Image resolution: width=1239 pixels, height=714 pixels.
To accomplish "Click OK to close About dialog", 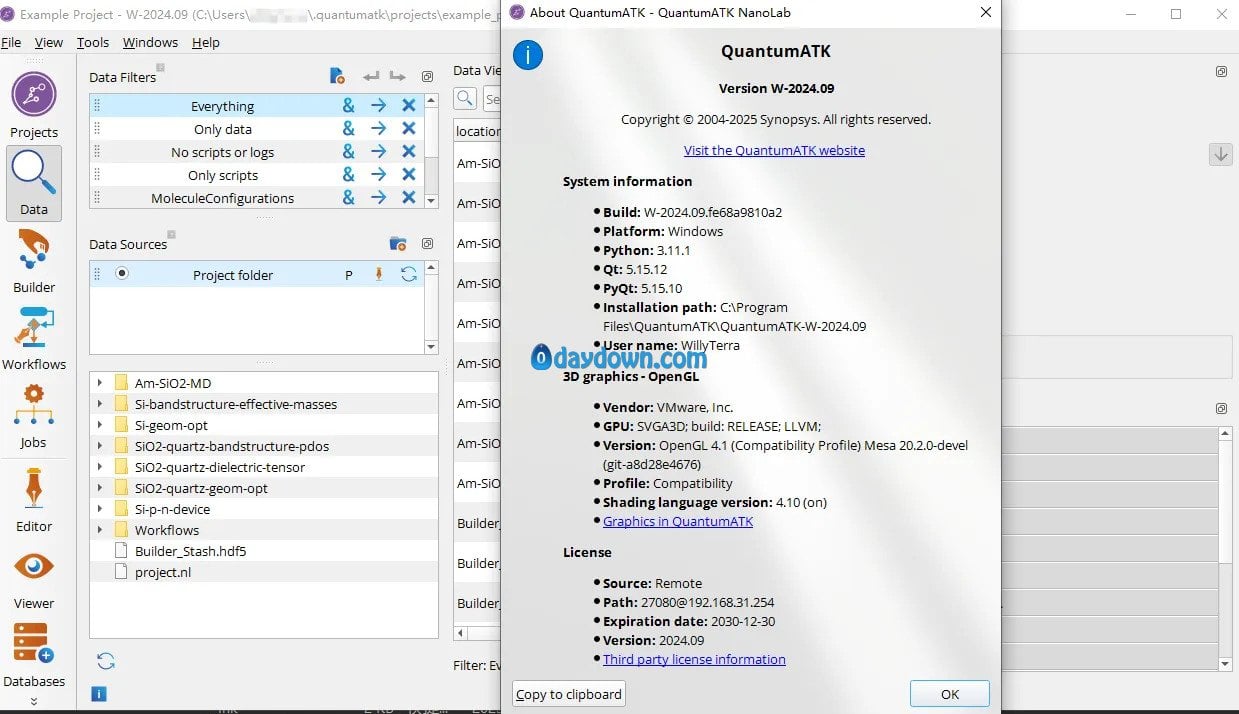I will (x=949, y=694).
